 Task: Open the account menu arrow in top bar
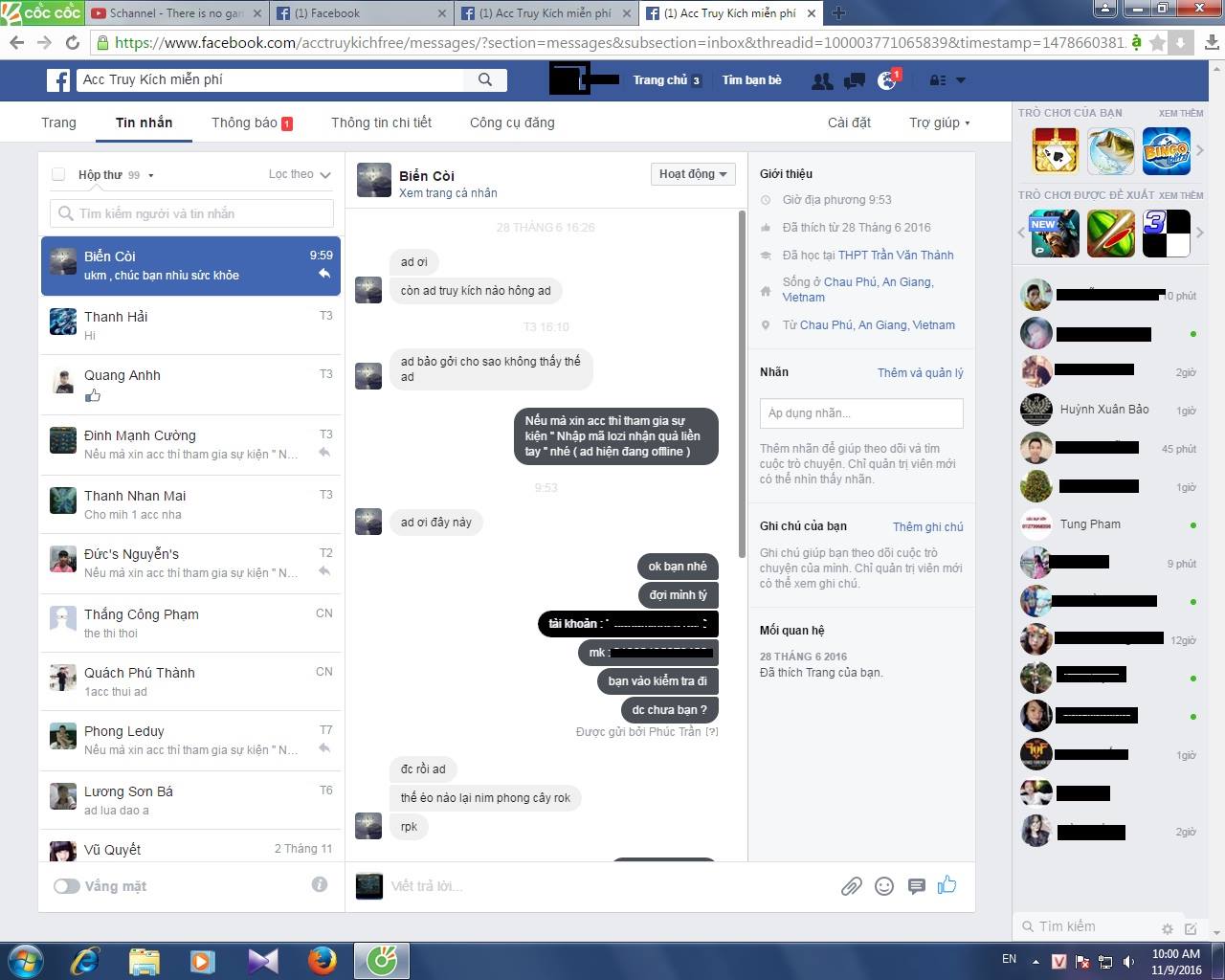(x=961, y=80)
